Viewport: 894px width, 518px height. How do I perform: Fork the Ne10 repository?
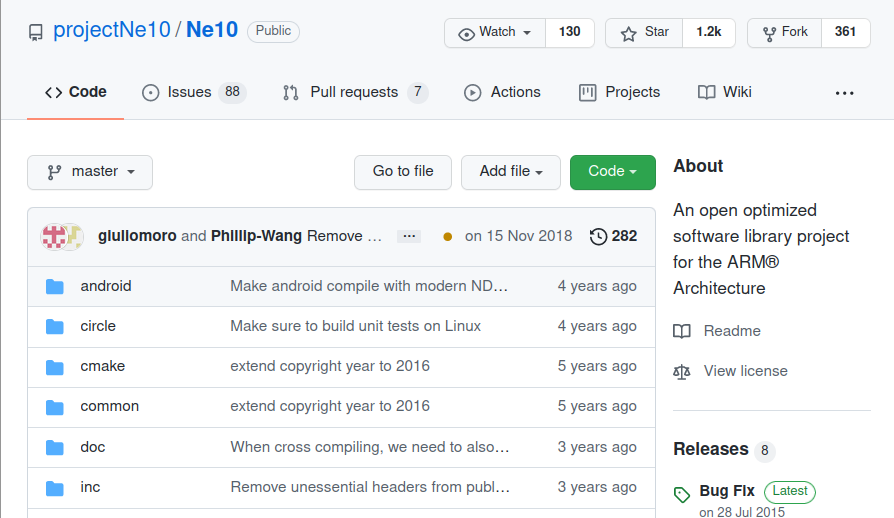[785, 32]
